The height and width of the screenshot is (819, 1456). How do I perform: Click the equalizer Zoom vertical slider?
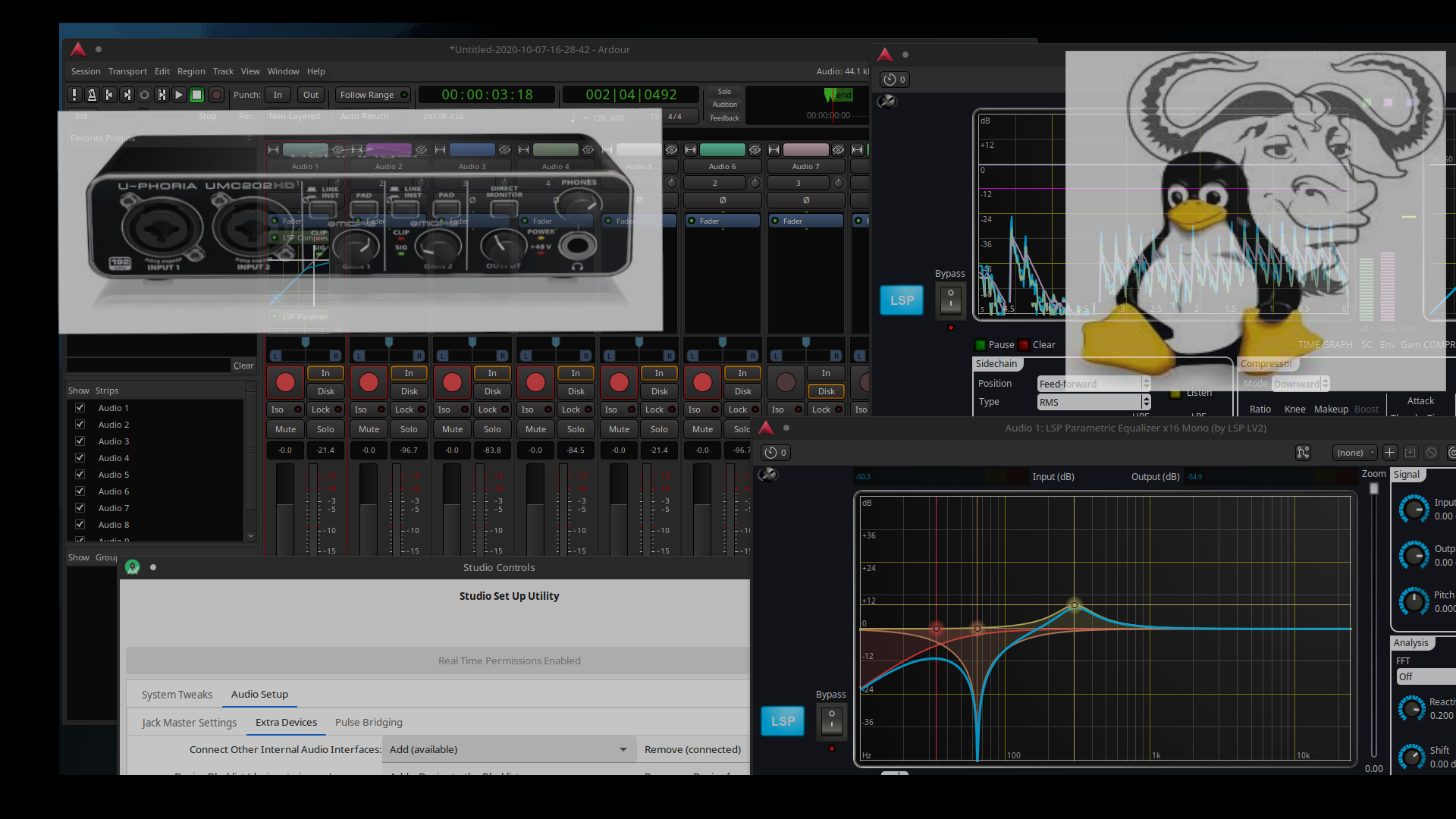pos(1373,622)
